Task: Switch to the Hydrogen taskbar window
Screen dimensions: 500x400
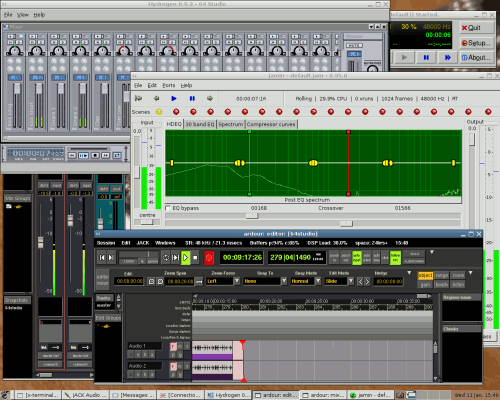Action: [x=228, y=395]
